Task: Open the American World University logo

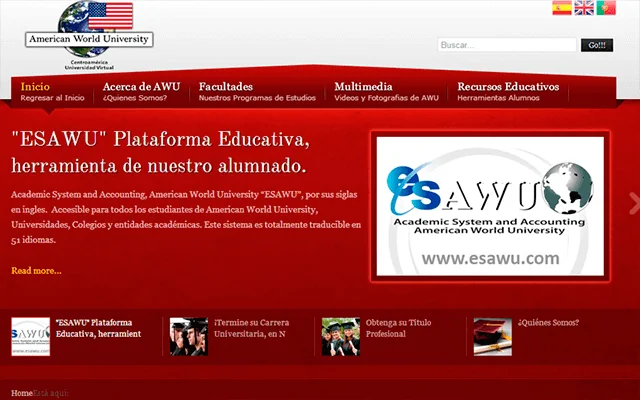Action: click(x=89, y=35)
